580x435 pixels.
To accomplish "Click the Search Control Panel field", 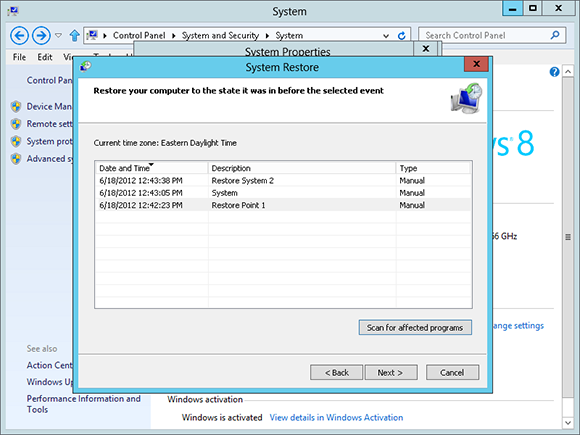I will (x=485, y=36).
